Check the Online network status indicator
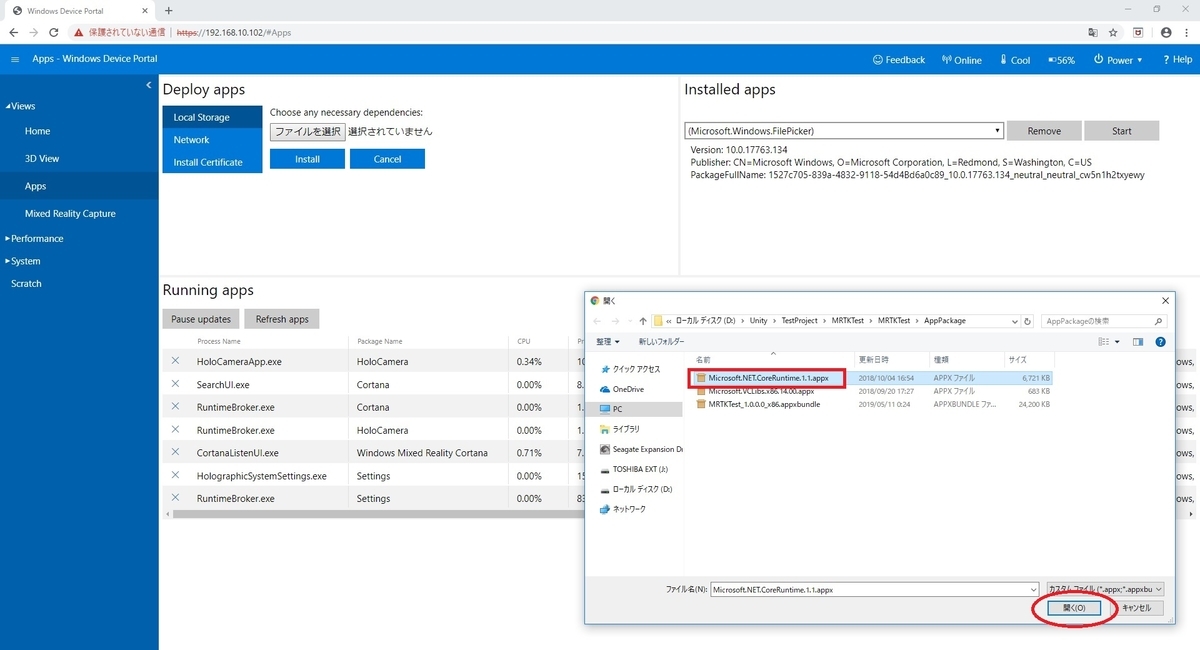 coord(962,60)
